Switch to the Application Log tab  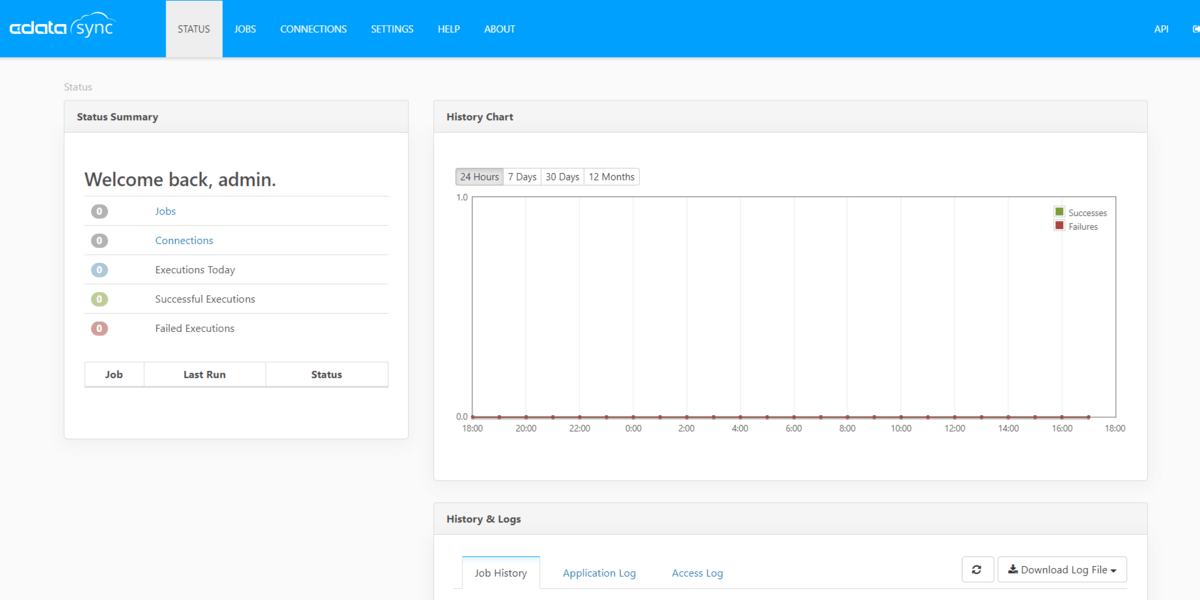point(599,573)
